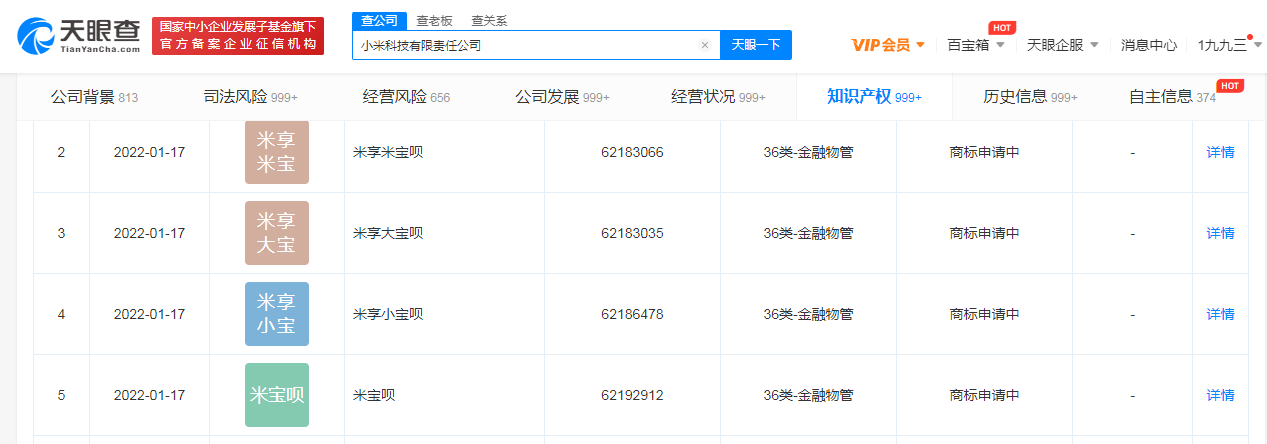The image size is (1267, 444).
Task: Click 商标申请中 status in row 3
Action: [984, 233]
